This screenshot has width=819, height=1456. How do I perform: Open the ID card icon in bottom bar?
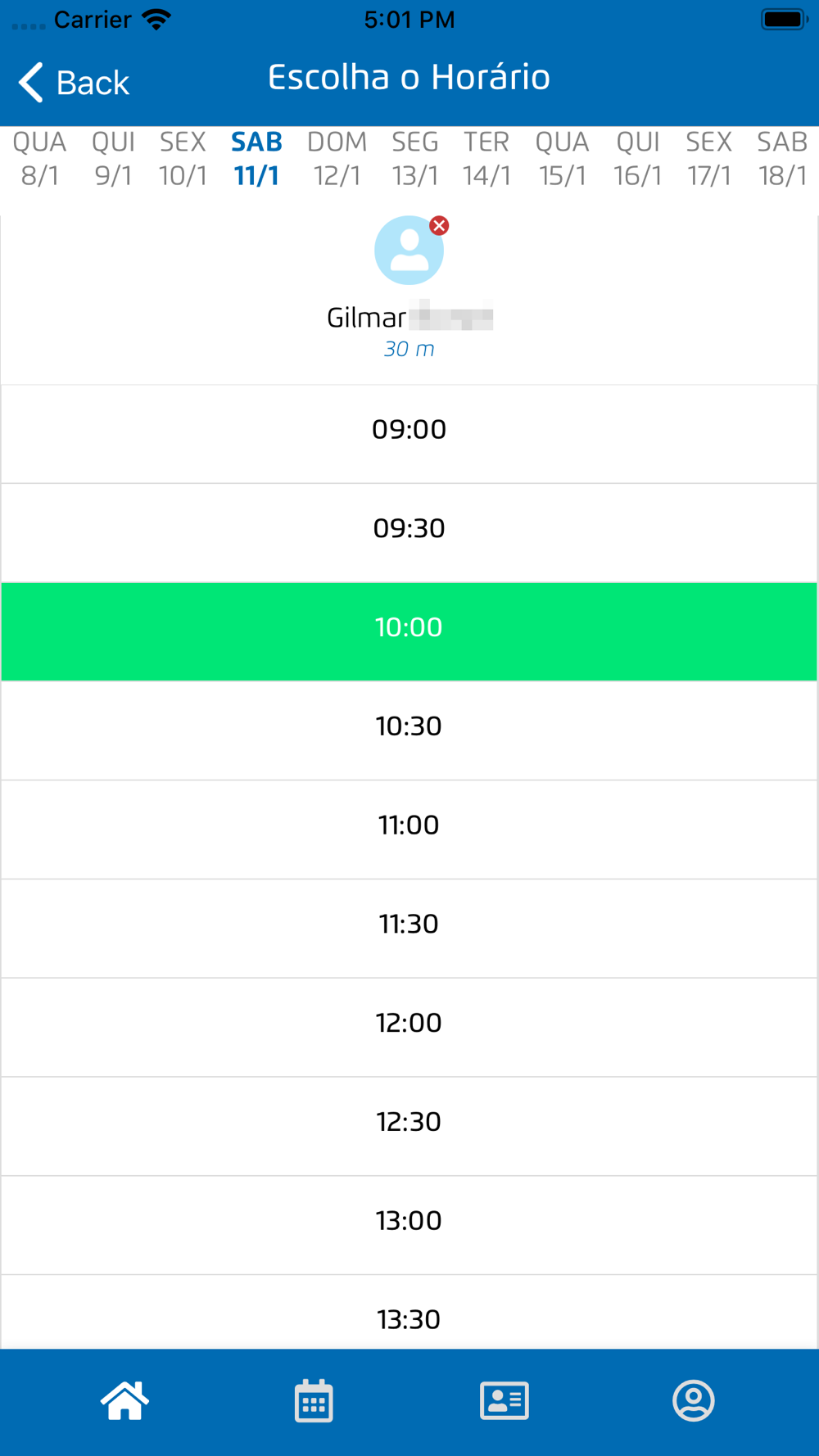coord(504,1400)
